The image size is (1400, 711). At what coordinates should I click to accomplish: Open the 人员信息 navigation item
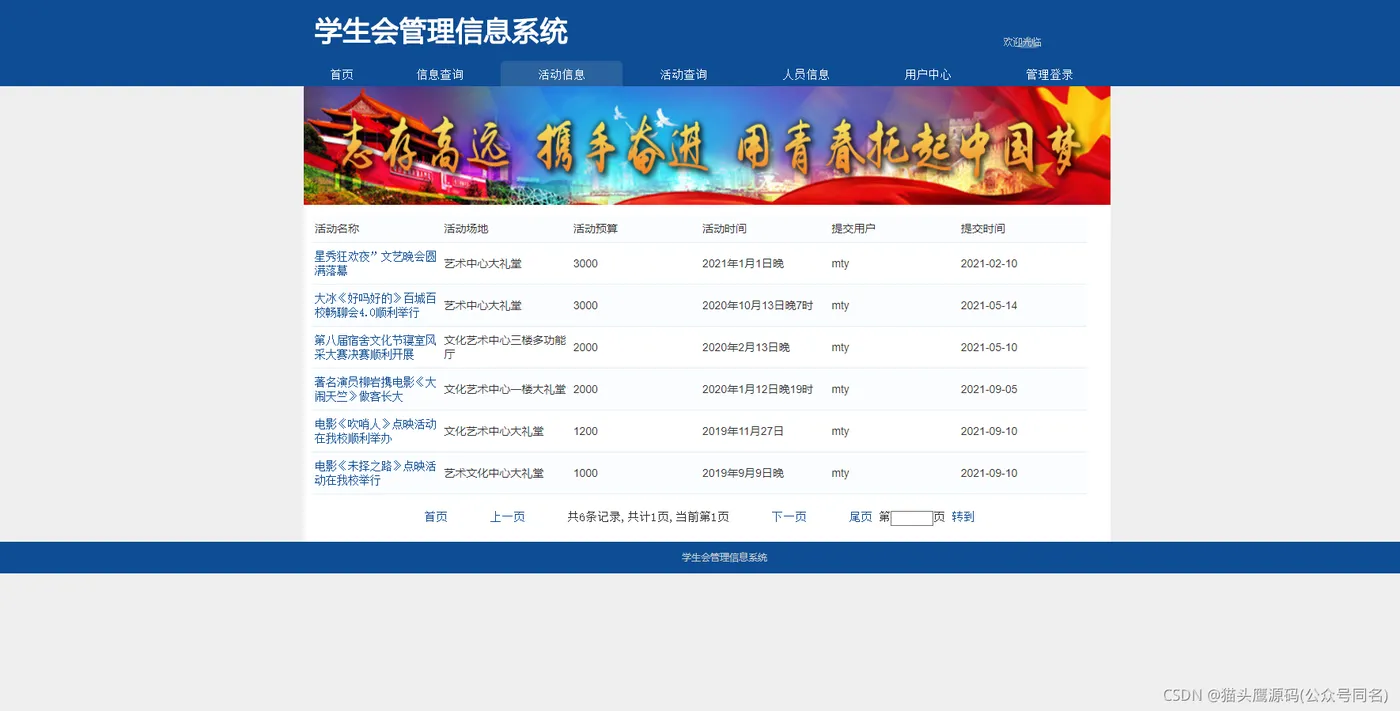805,74
